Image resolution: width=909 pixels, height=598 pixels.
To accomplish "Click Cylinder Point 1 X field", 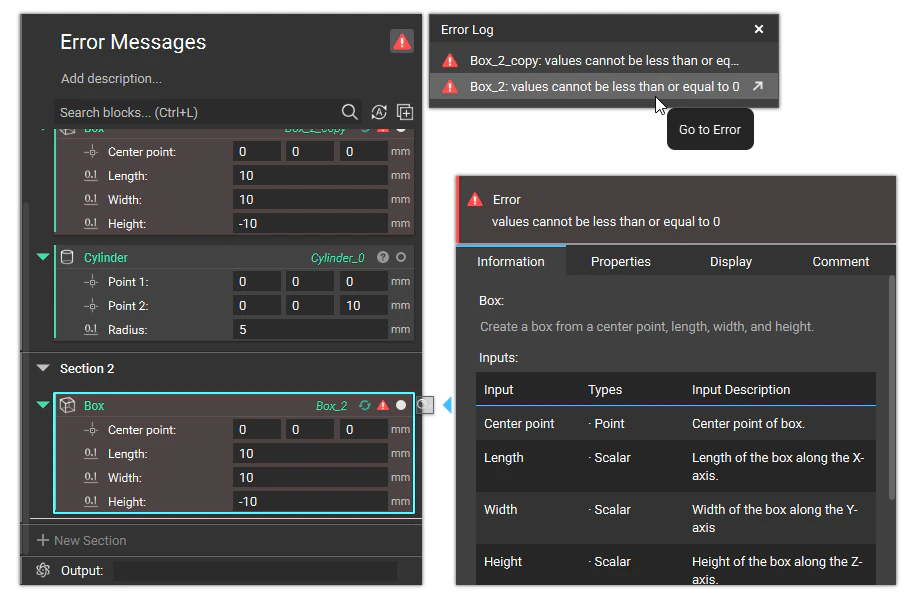I will pyautogui.click(x=257, y=282).
